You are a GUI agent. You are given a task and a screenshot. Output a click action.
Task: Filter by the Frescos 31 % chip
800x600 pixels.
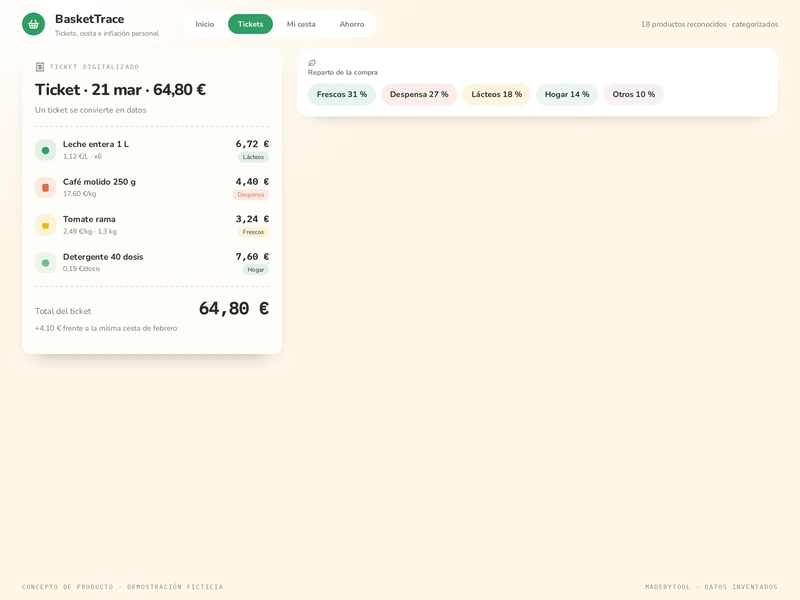pos(342,94)
